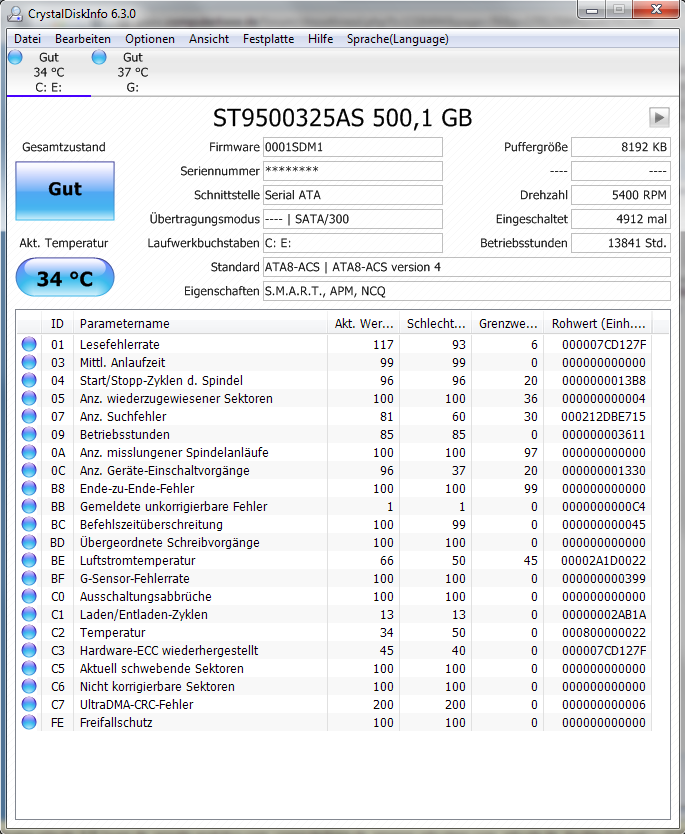Click raw value 00000002AB1A
Image resolution: width=685 pixels, height=834 pixels.
[x=604, y=614]
